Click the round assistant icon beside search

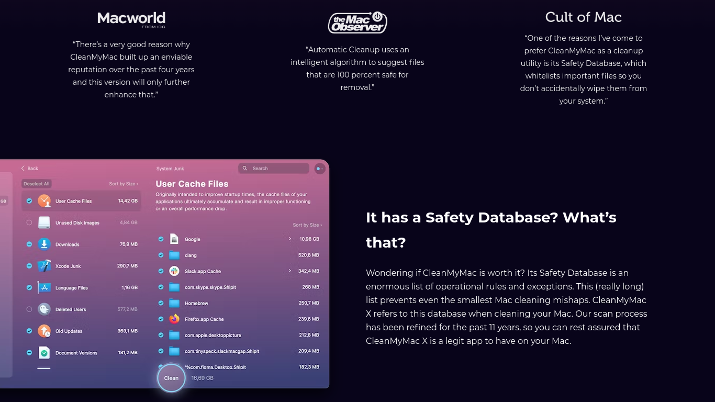coord(320,169)
